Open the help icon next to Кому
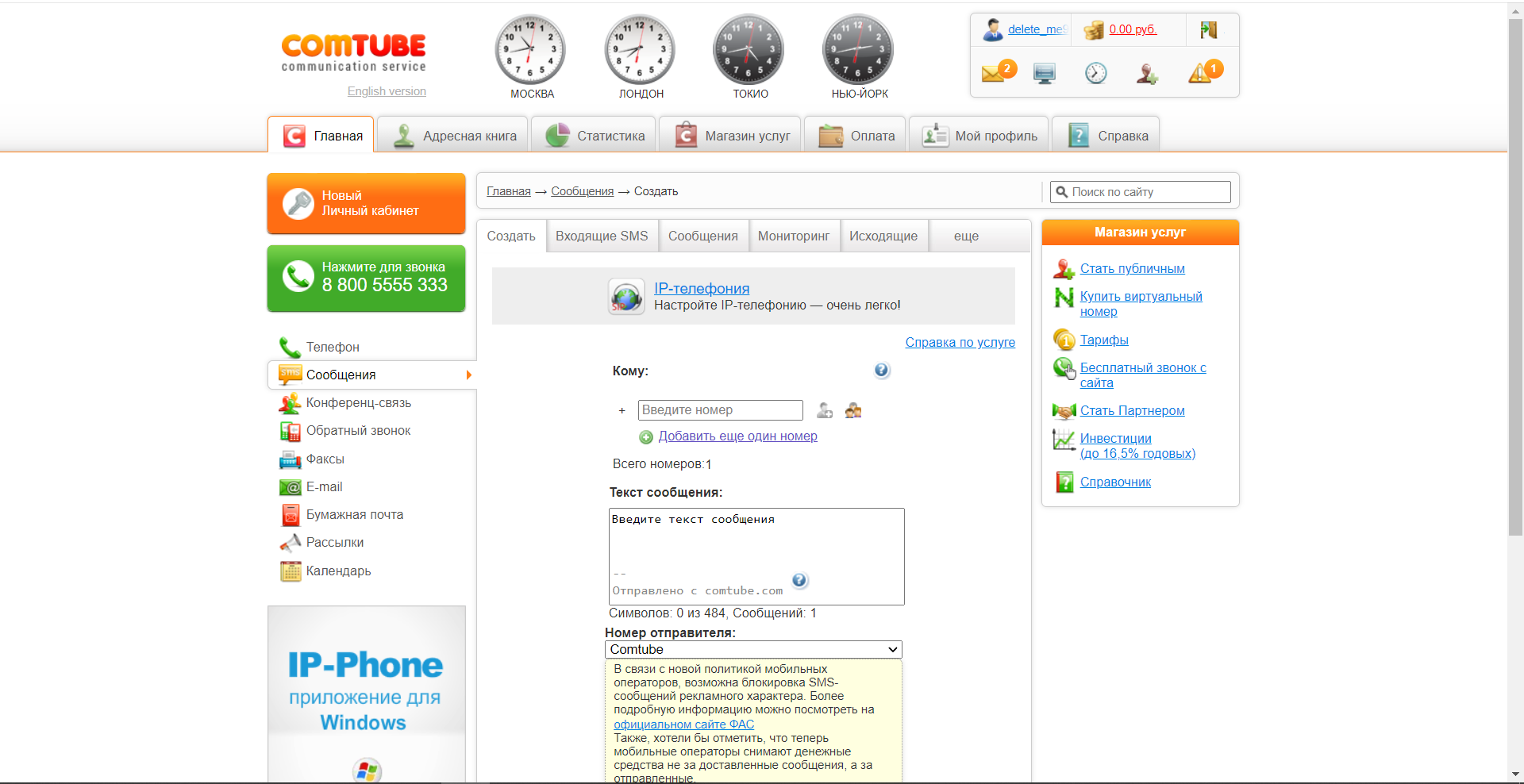Viewport: 1524px width, 784px height. coord(882,371)
